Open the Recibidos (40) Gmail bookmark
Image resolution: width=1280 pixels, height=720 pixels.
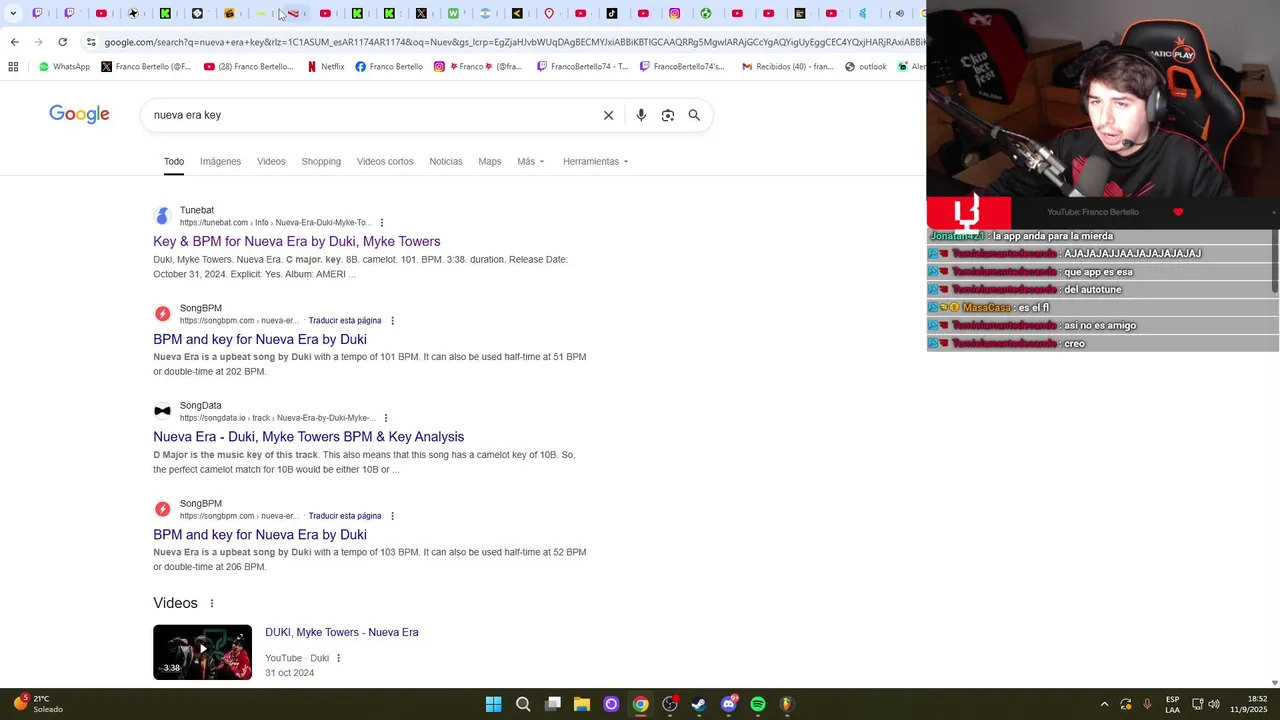787,67
